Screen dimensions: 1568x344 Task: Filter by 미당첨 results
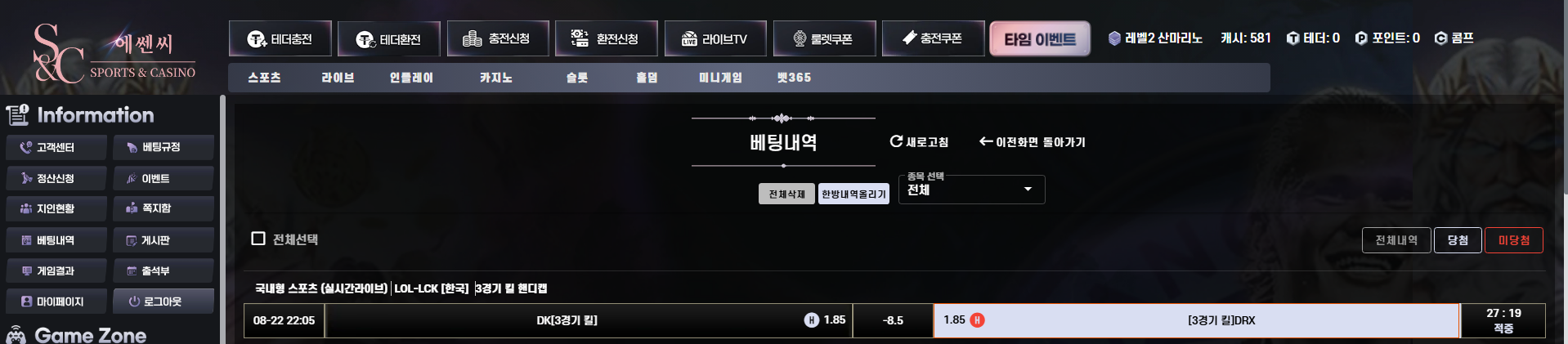pos(1513,240)
